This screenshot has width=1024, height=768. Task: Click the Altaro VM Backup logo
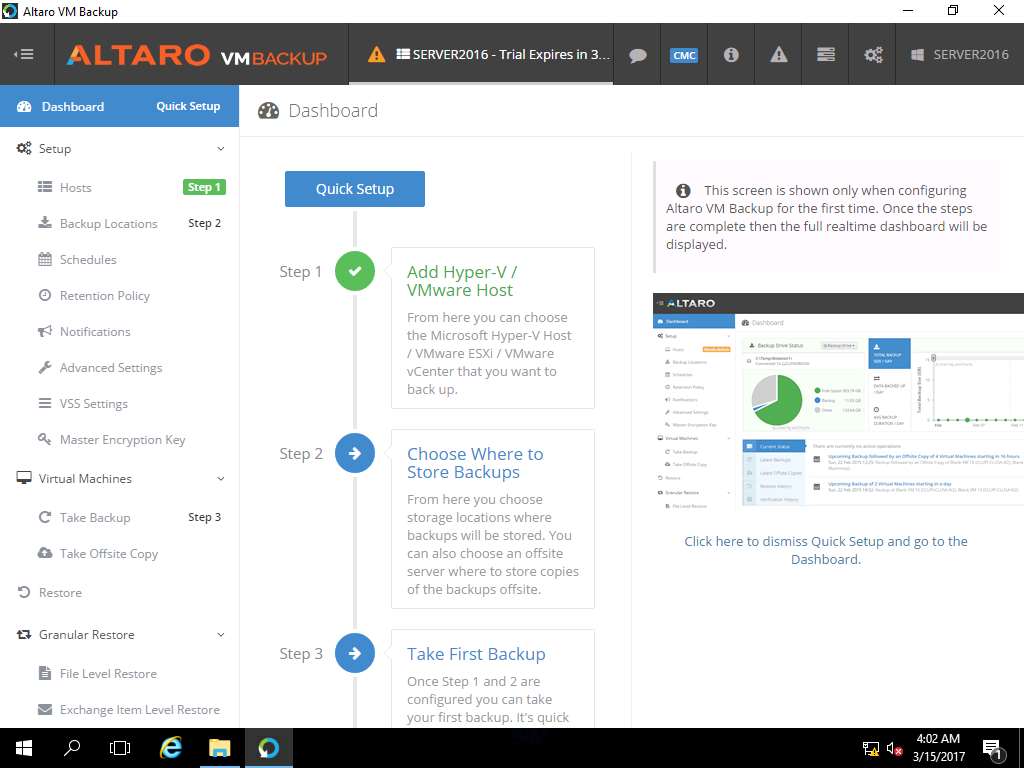[197, 56]
